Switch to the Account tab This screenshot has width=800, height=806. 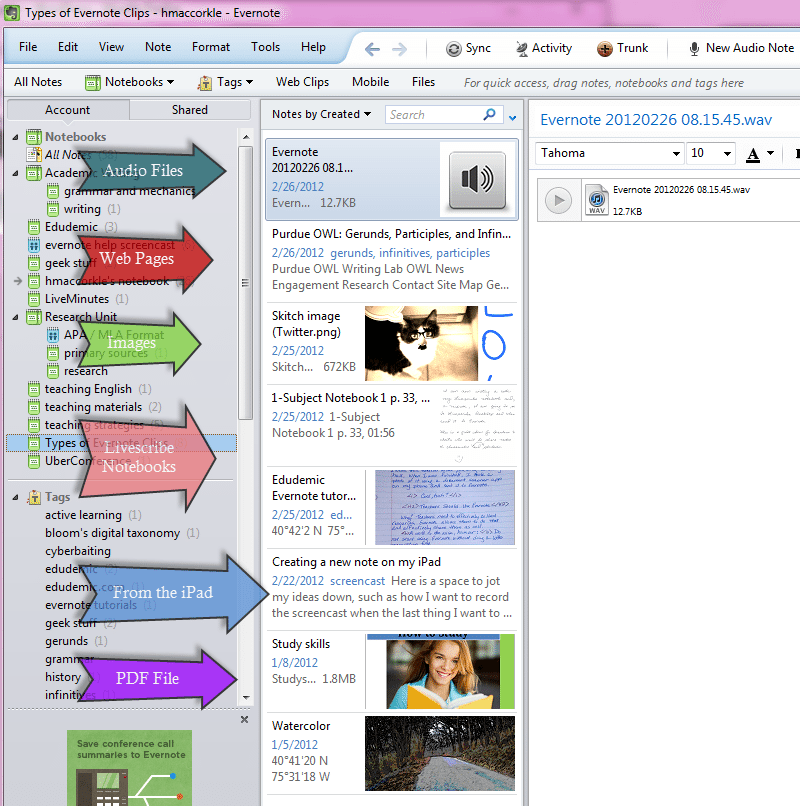coord(67,110)
